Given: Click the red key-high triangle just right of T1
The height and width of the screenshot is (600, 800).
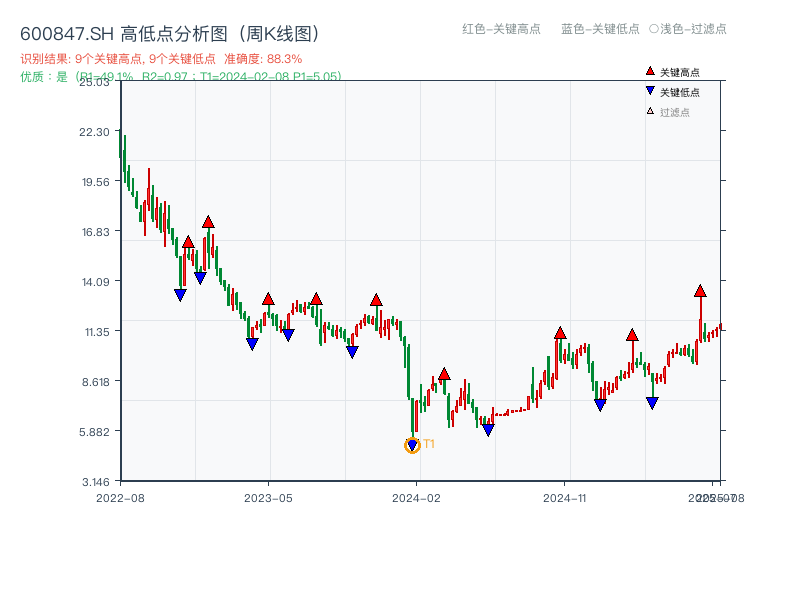Looking at the screenshot, I should coord(444,374).
